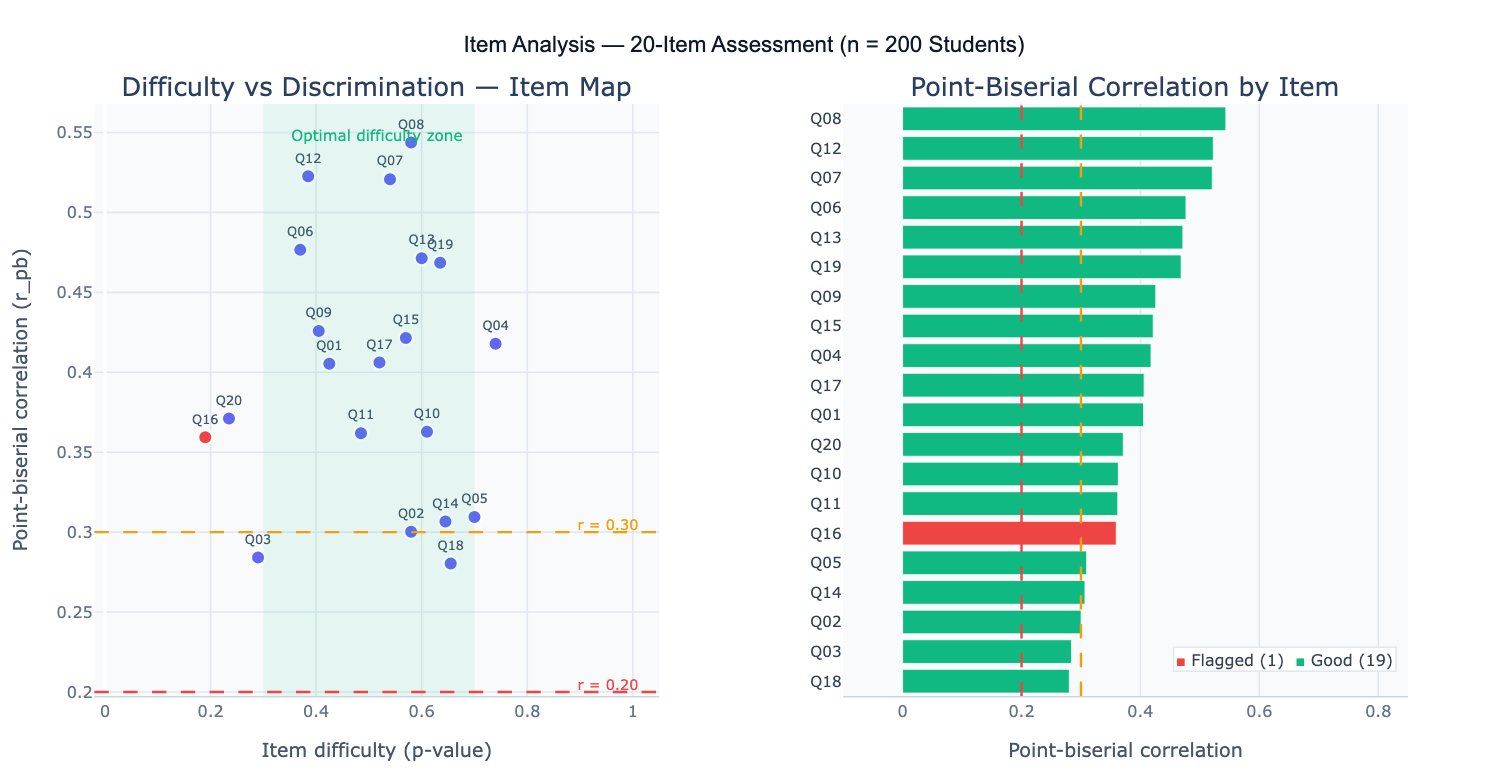This screenshot has height=784, width=1488.
Task: Click the red Q16 bar in bar chart
Action: 1009,534
